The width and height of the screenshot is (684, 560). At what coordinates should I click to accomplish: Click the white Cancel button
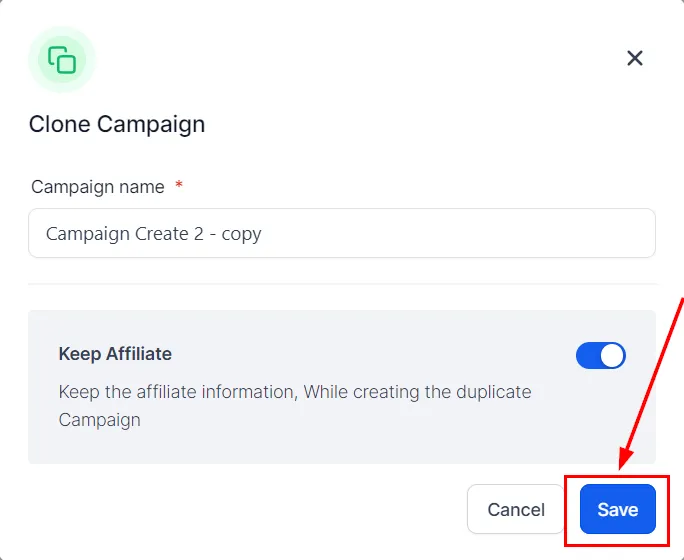[516, 509]
